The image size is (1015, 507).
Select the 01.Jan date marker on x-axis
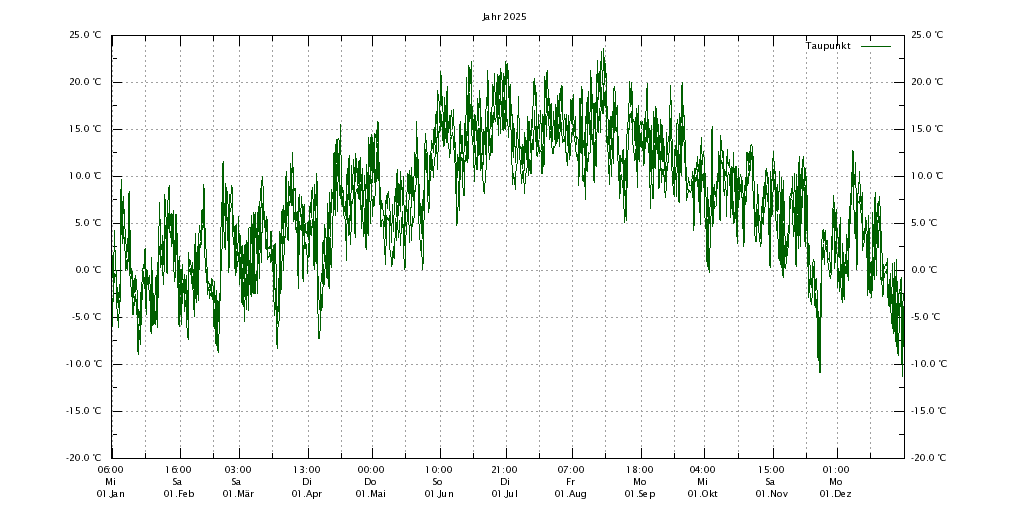[x=111, y=494]
